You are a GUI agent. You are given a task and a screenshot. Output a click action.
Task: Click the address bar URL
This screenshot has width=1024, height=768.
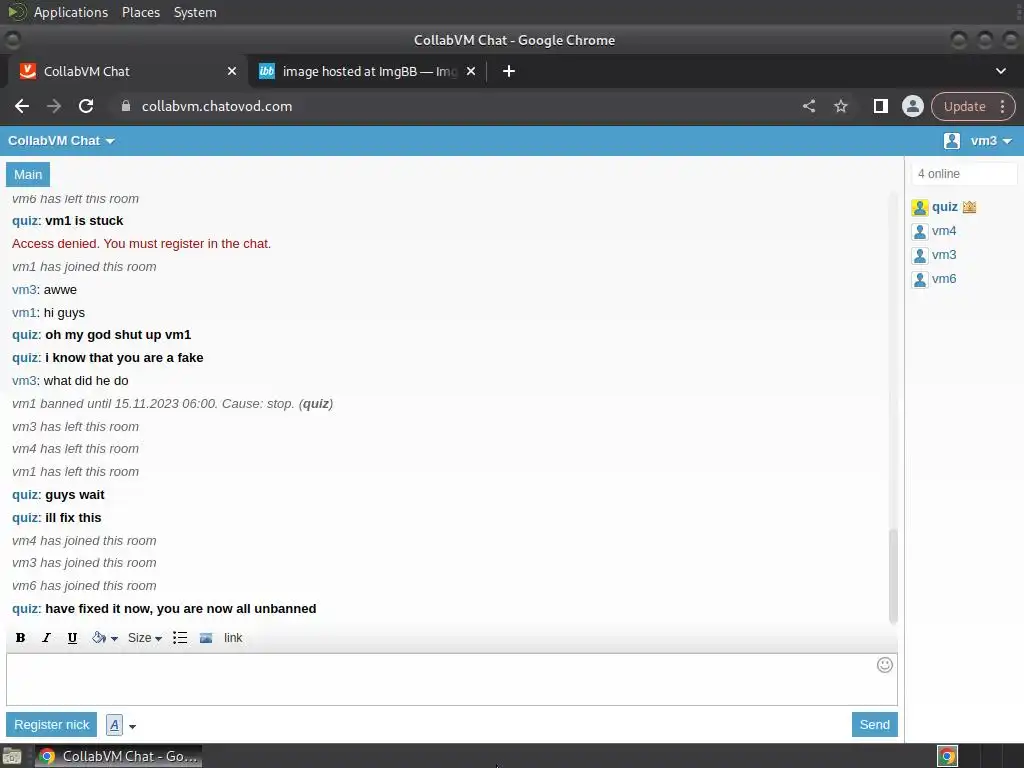pos(217,106)
